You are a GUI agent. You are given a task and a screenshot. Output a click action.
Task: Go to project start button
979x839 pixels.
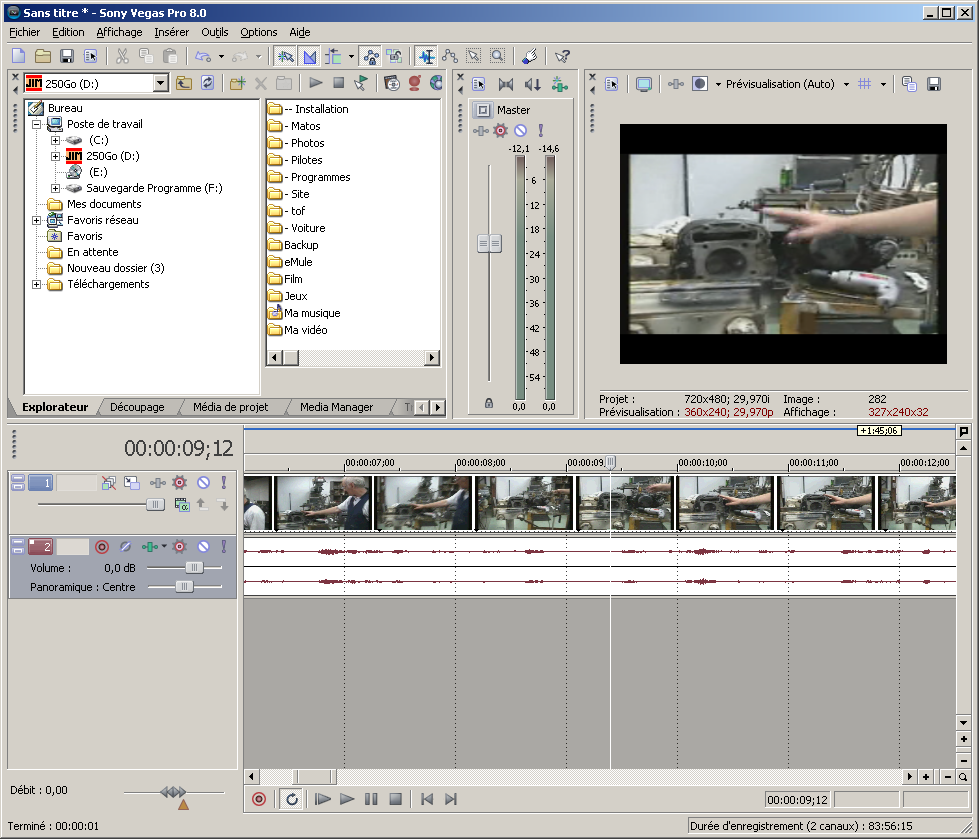[x=426, y=799]
